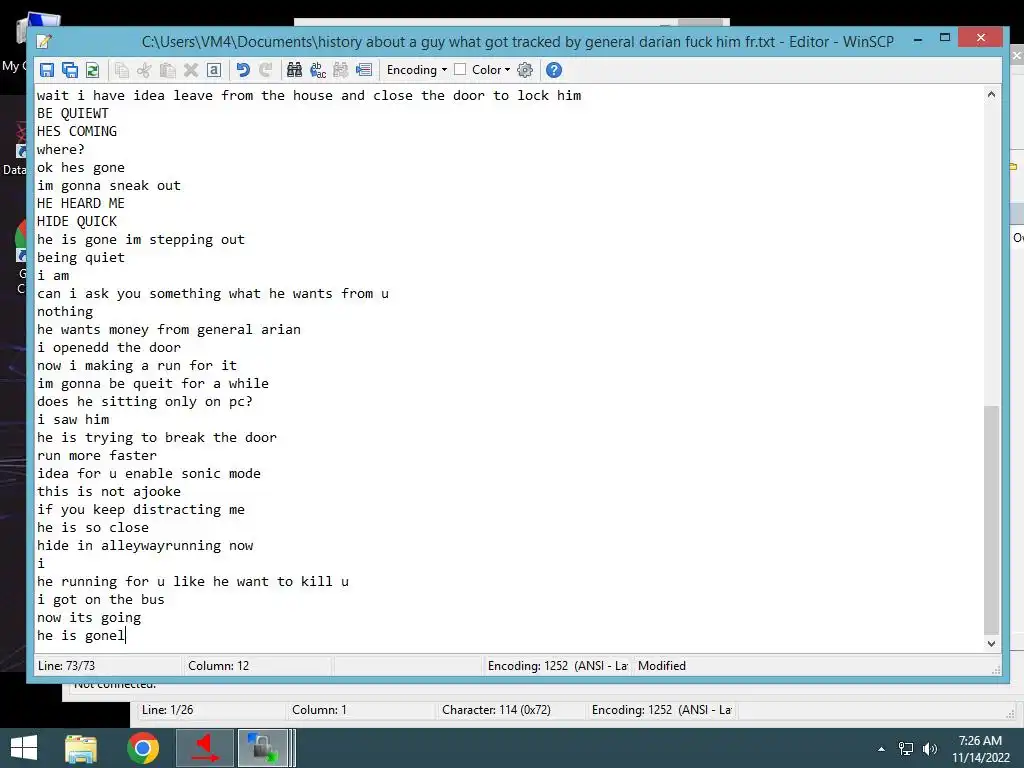The height and width of the screenshot is (768, 1024).
Task: Switch to WinSCP taskbar button
Action: [x=264, y=748]
